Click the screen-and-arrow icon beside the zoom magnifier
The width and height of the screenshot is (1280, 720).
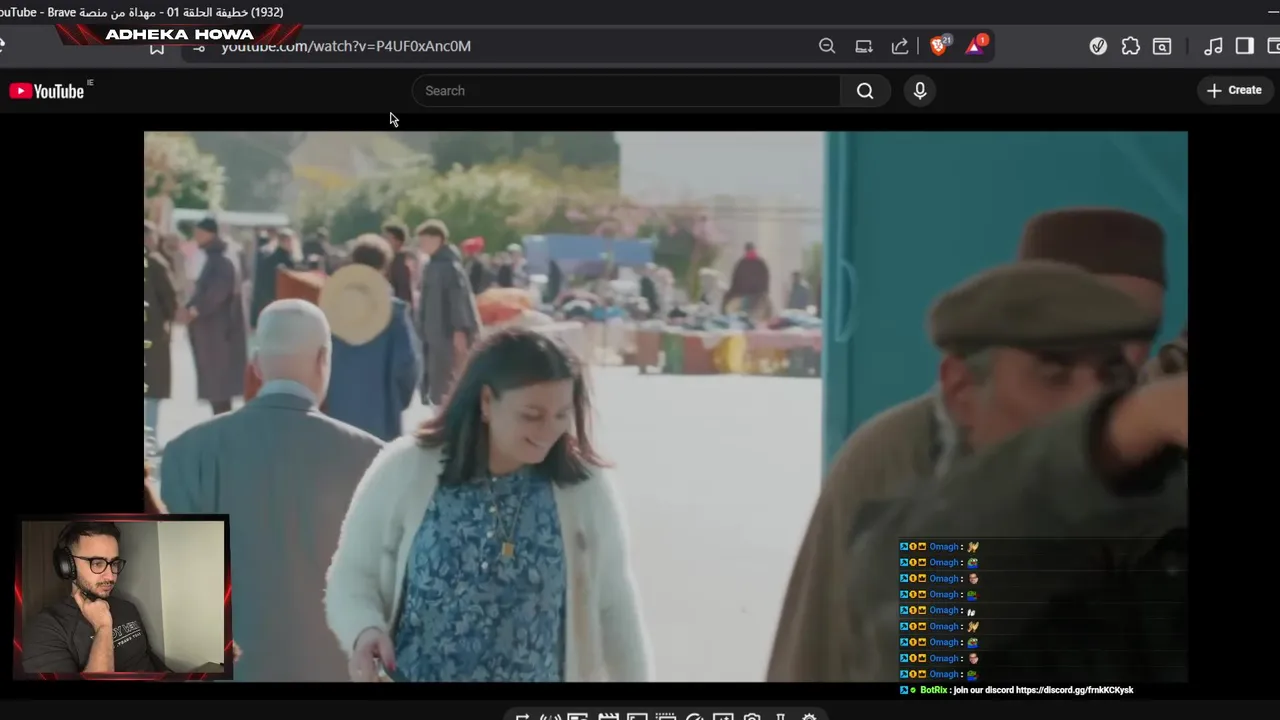point(864,46)
